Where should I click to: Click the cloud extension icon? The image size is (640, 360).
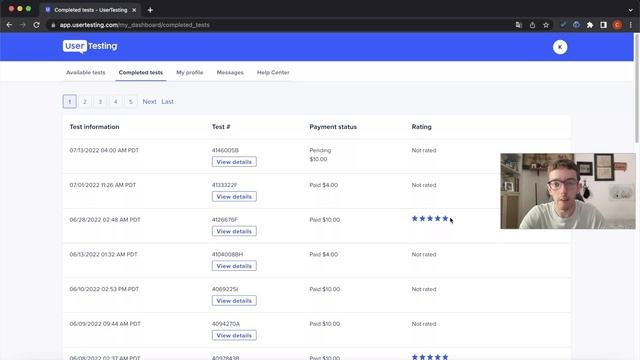coord(576,25)
